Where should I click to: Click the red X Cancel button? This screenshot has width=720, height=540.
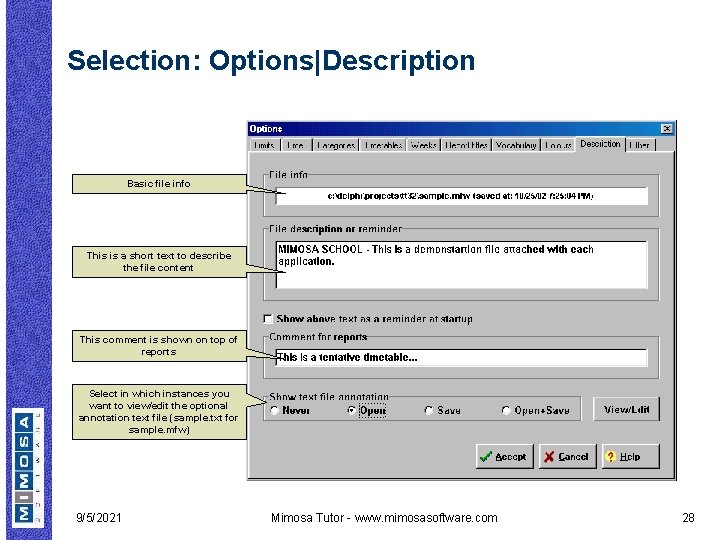pyautogui.click(x=568, y=456)
